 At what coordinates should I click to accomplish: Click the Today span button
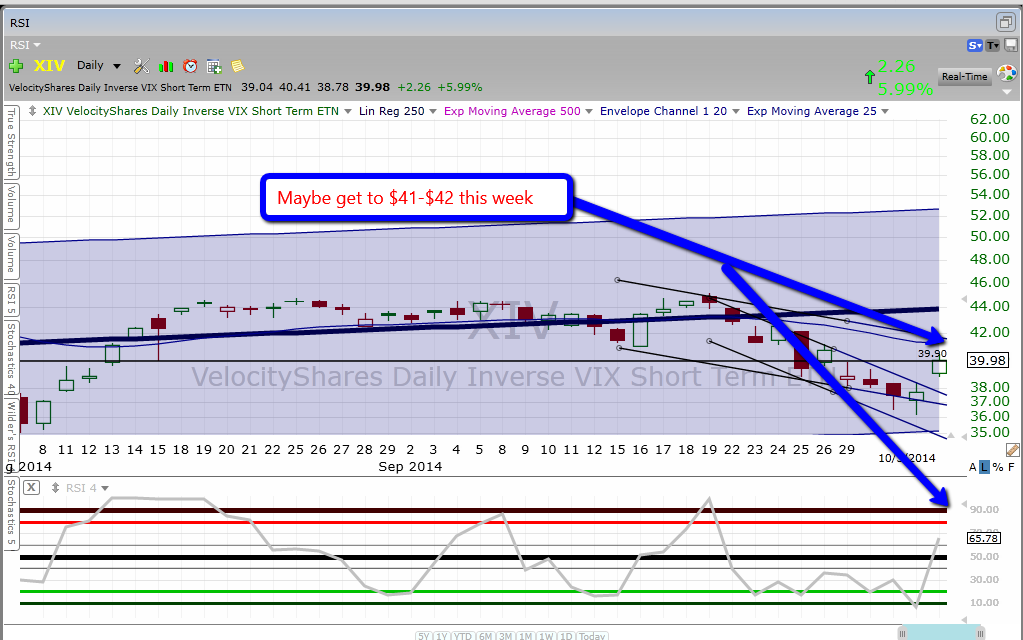pyautogui.click(x=592, y=636)
